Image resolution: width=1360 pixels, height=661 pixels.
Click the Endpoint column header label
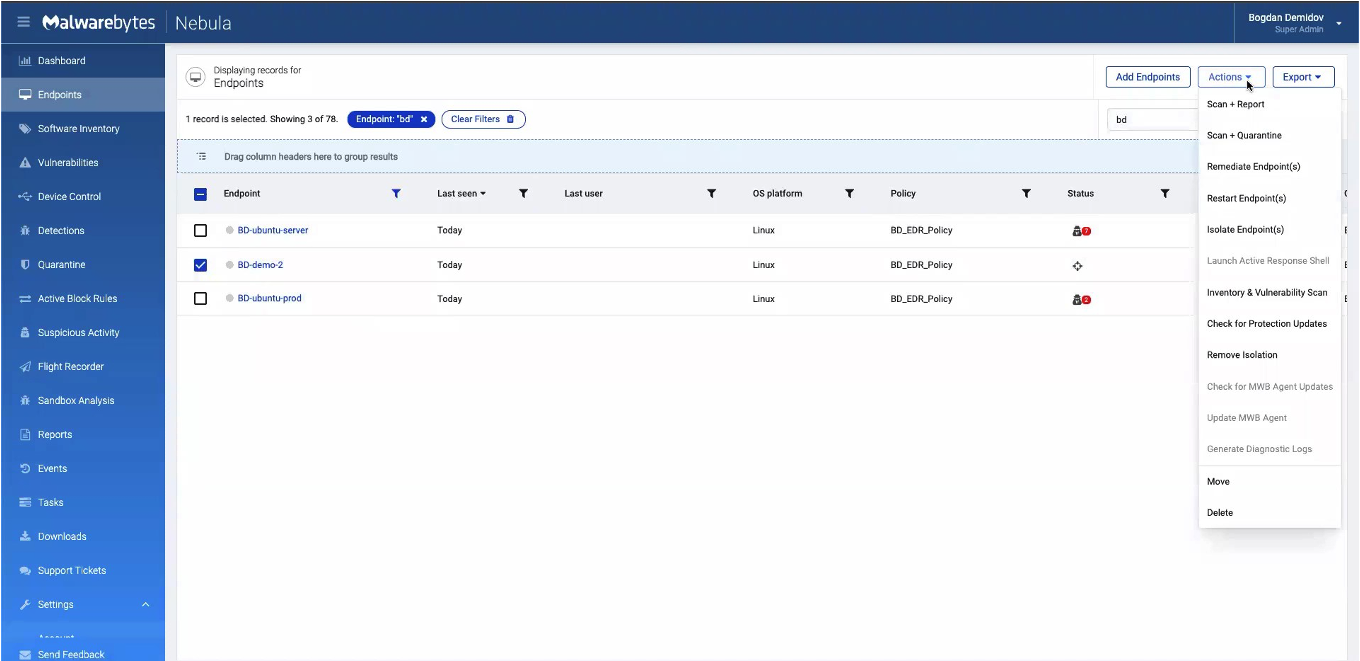(242, 194)
